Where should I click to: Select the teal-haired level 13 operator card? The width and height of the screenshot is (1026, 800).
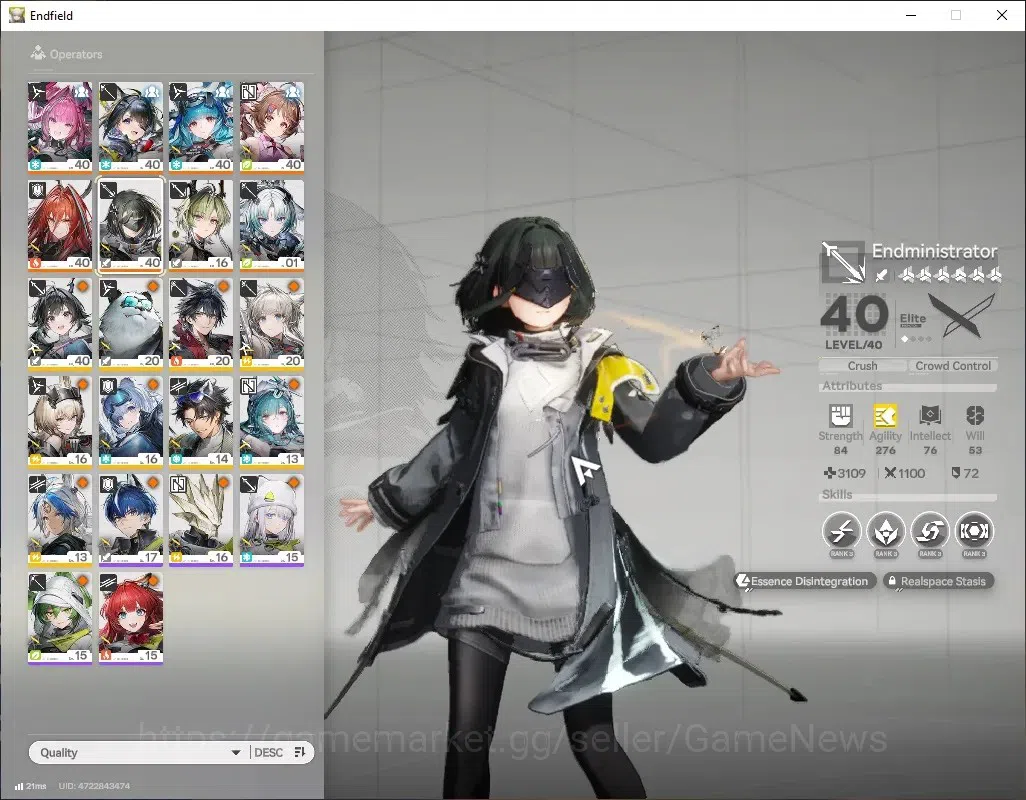(x=272, y=421)
